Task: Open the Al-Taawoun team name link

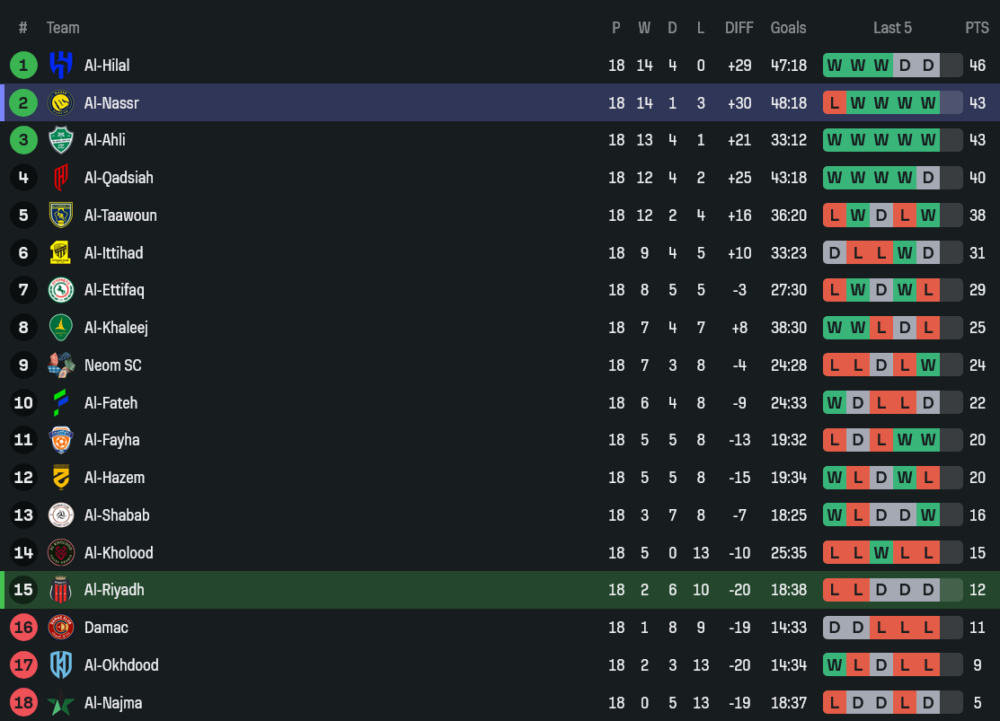Action: click(120, 215)
